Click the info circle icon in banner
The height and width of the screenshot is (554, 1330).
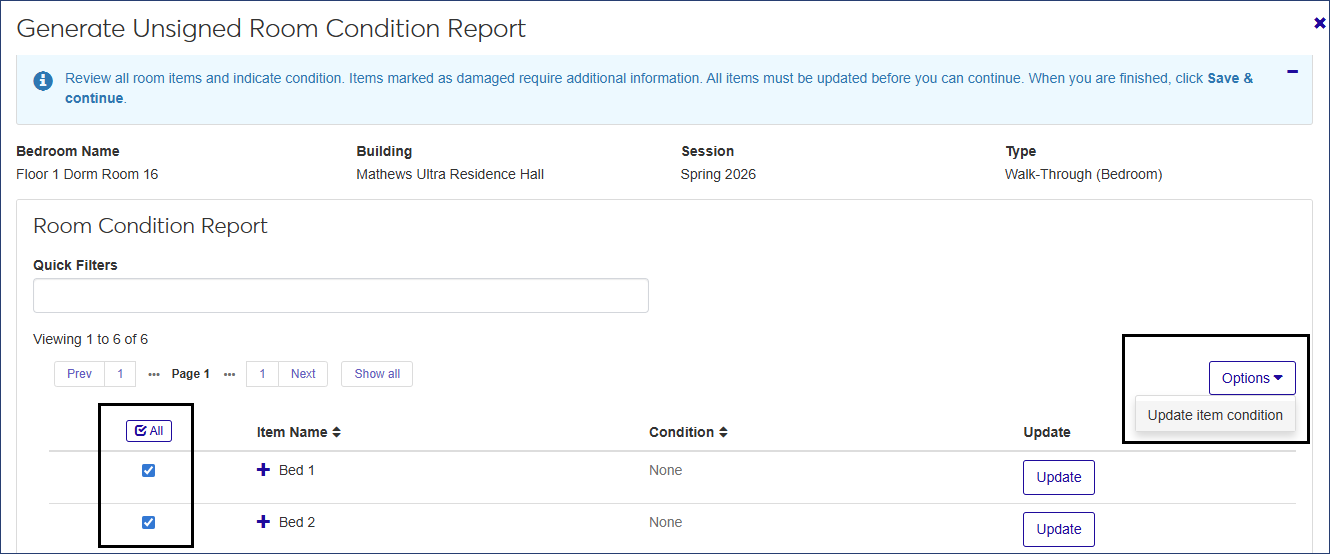43,81
